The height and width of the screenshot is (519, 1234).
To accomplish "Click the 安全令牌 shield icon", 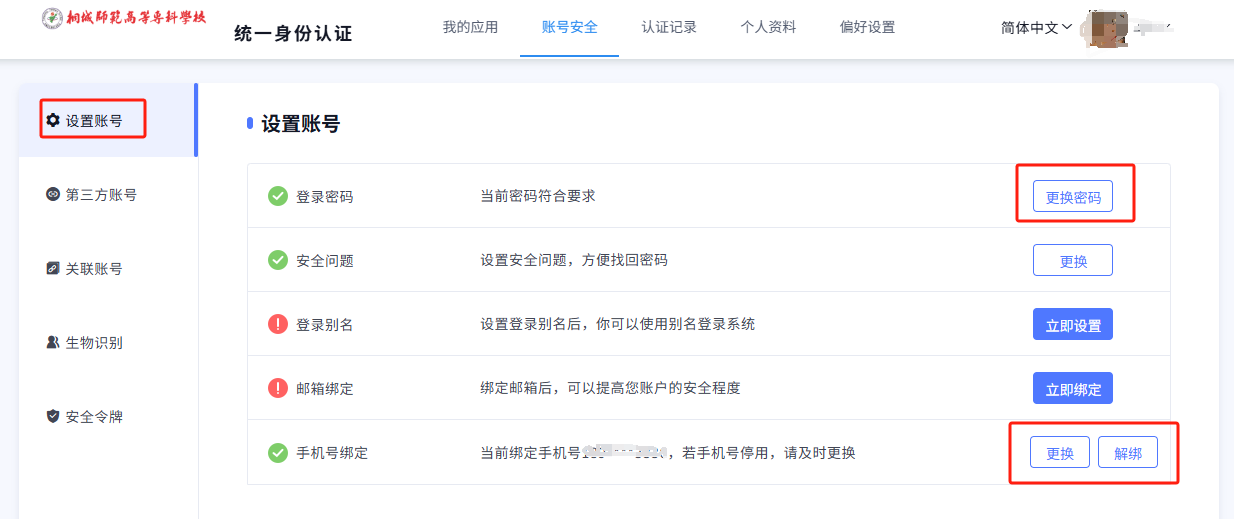I will [53, 416].
